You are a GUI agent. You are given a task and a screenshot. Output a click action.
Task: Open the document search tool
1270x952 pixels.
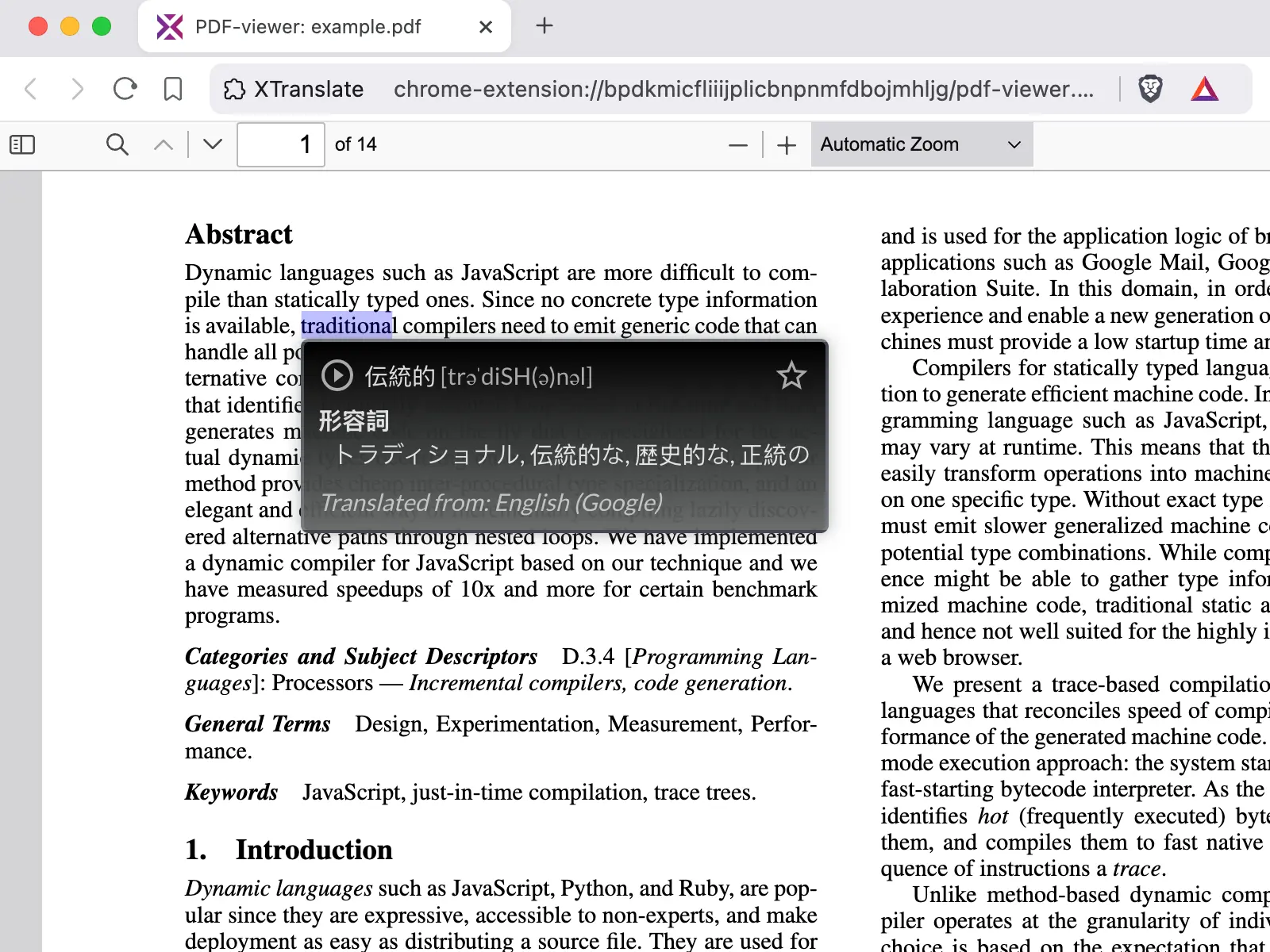(117, 144)
